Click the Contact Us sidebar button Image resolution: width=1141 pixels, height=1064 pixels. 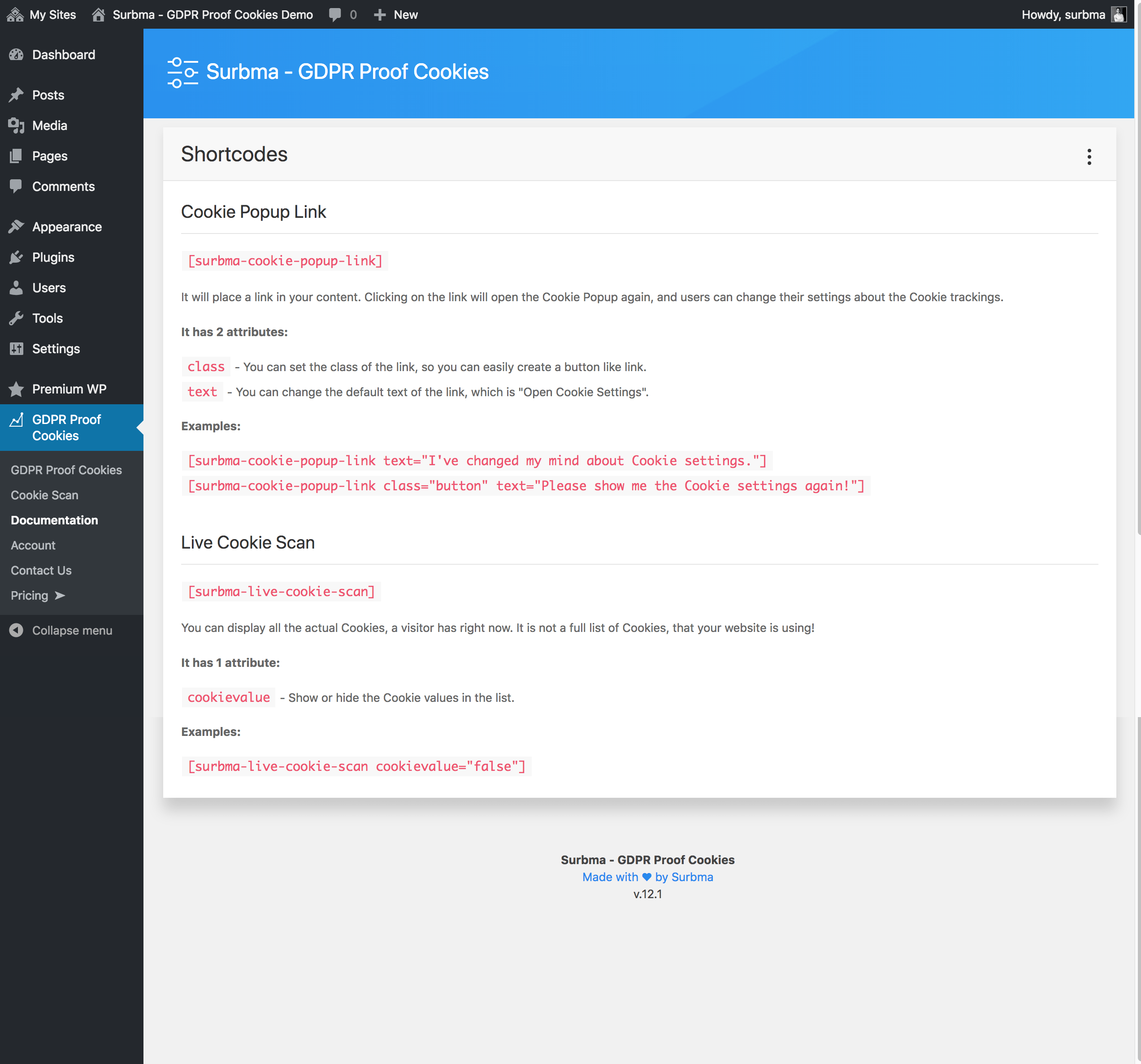(41, 570)
